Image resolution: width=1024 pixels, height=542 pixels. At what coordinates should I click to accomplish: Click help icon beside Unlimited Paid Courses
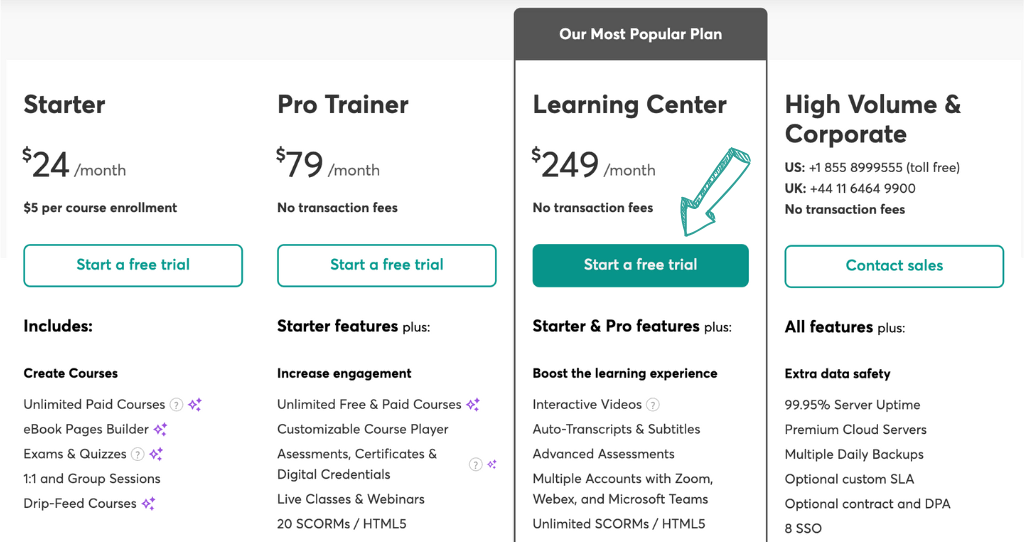click(x=176, y=405)
